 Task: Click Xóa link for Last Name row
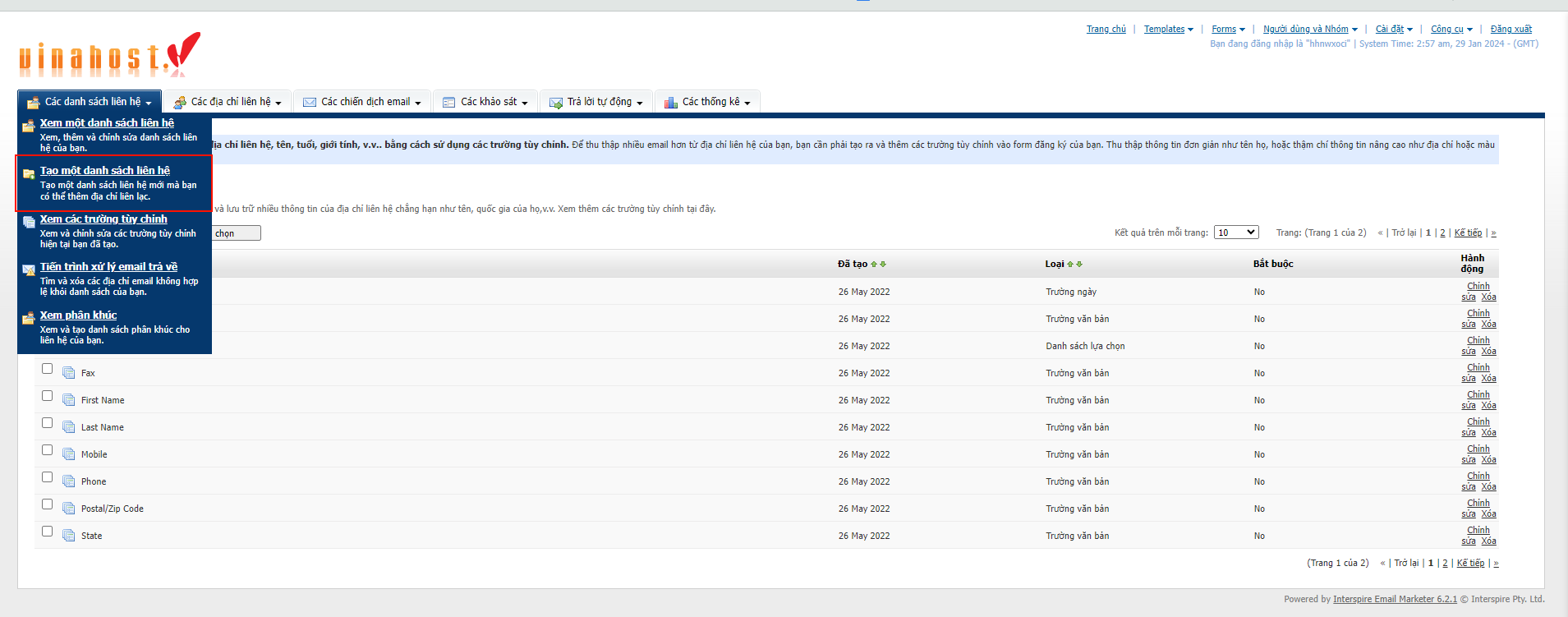[x=1488, y=433]
